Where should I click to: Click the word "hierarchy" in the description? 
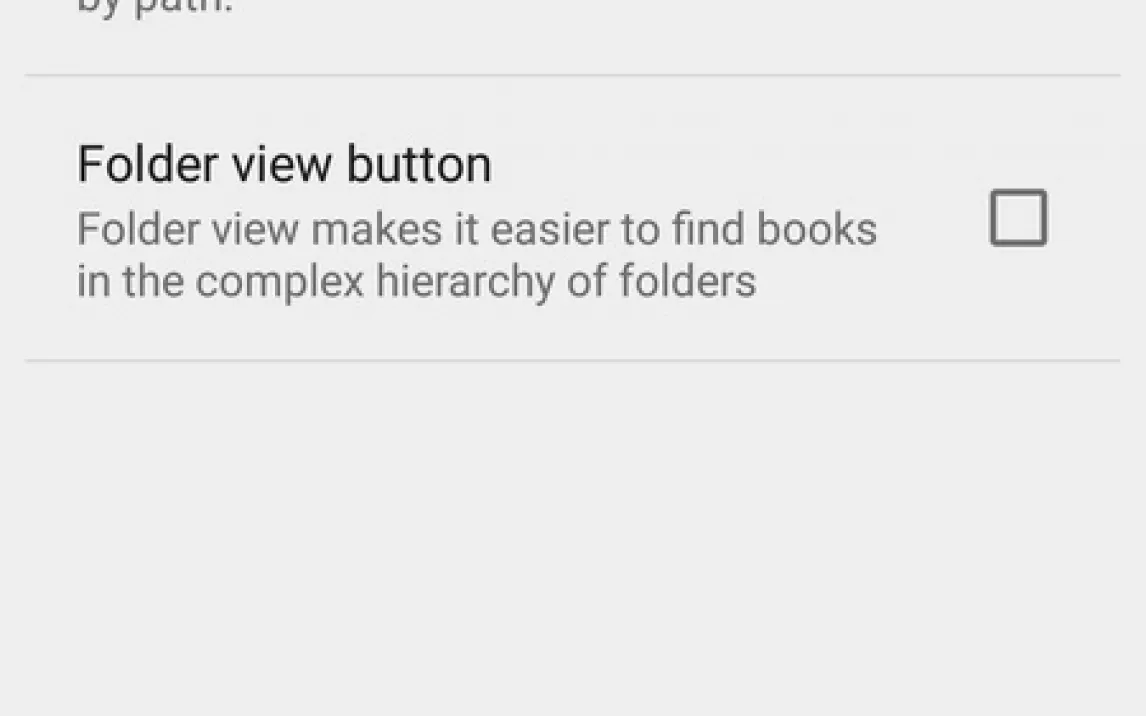point(465,281)
